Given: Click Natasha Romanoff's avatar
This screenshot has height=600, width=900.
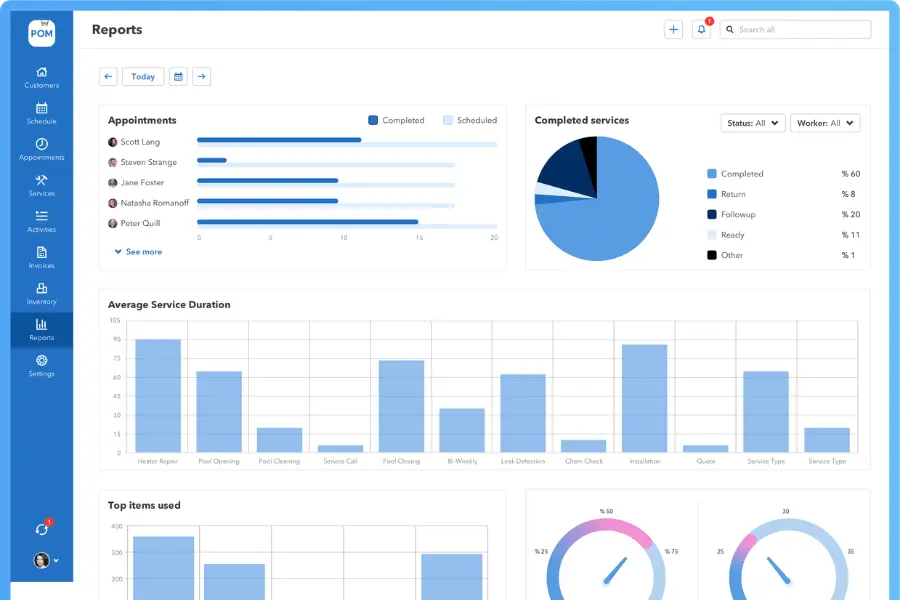Looking at the screenshot, I should tap(112, 203).
